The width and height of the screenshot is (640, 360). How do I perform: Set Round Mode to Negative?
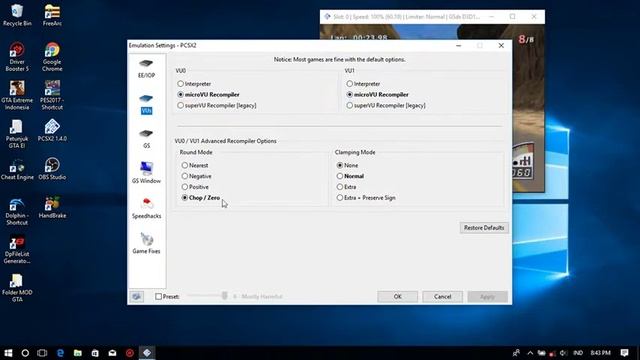coord(196,176)
